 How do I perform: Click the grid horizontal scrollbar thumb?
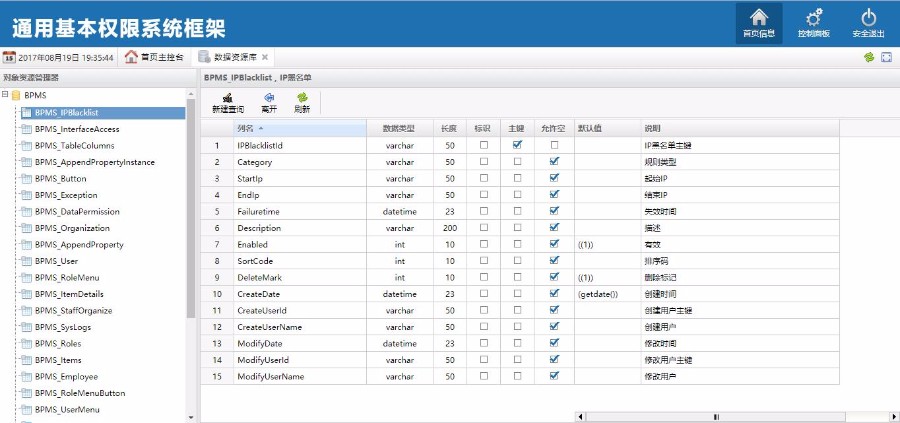click(717, 417)
